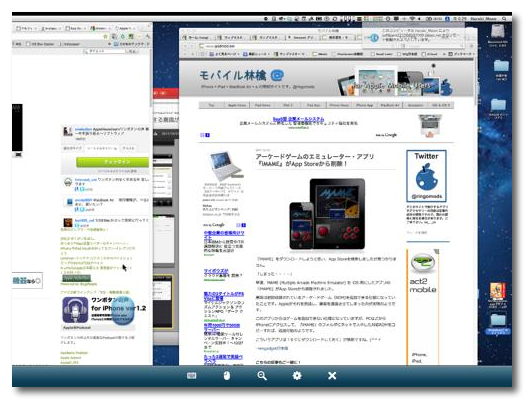Open the iMAME emulator article headline
This screenshot has height=399, width=524.
(x=314, y=160)
